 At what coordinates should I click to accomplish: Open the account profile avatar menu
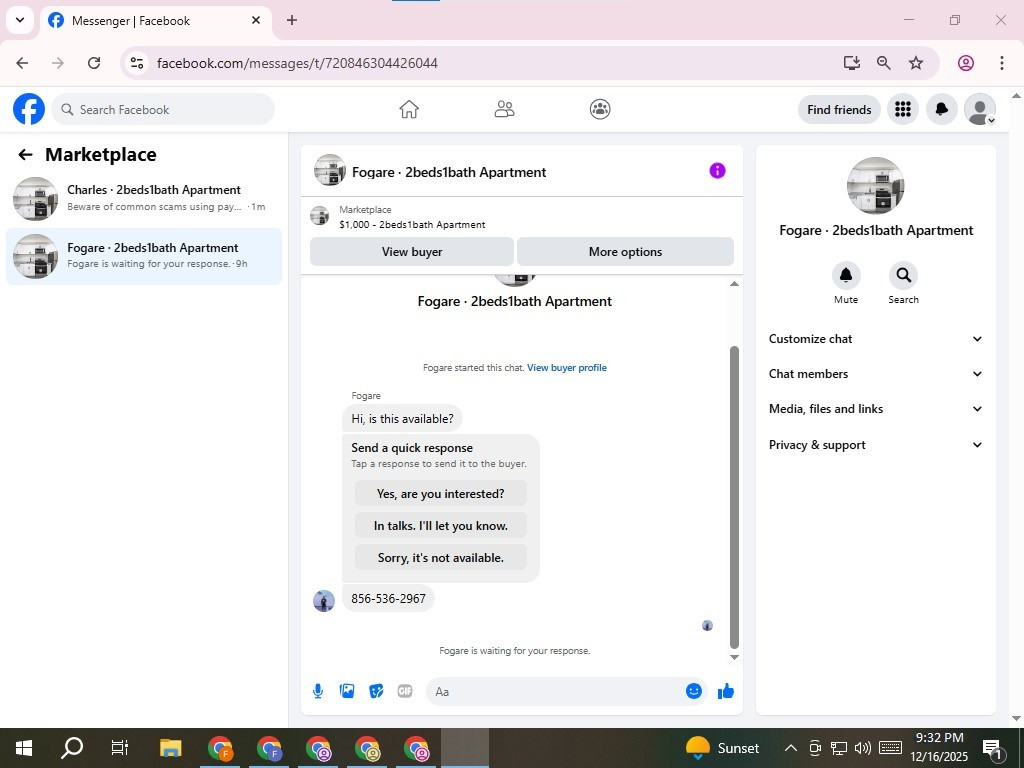[980, 109]
